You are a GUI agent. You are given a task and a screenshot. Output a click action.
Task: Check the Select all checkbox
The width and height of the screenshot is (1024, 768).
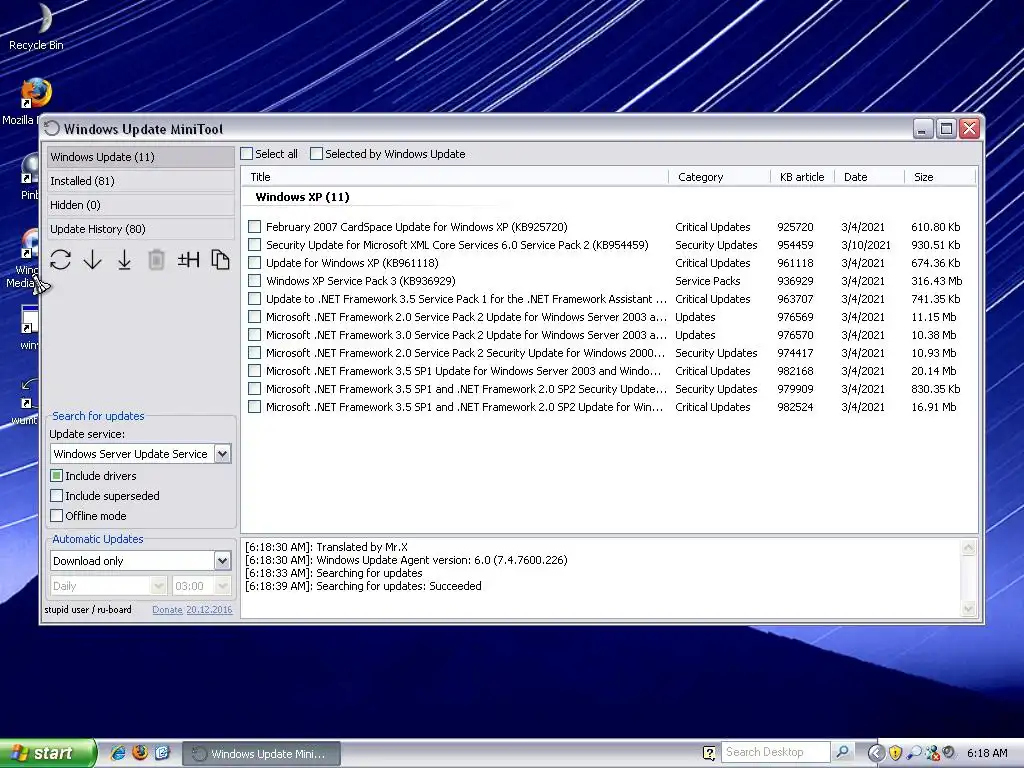246,153
